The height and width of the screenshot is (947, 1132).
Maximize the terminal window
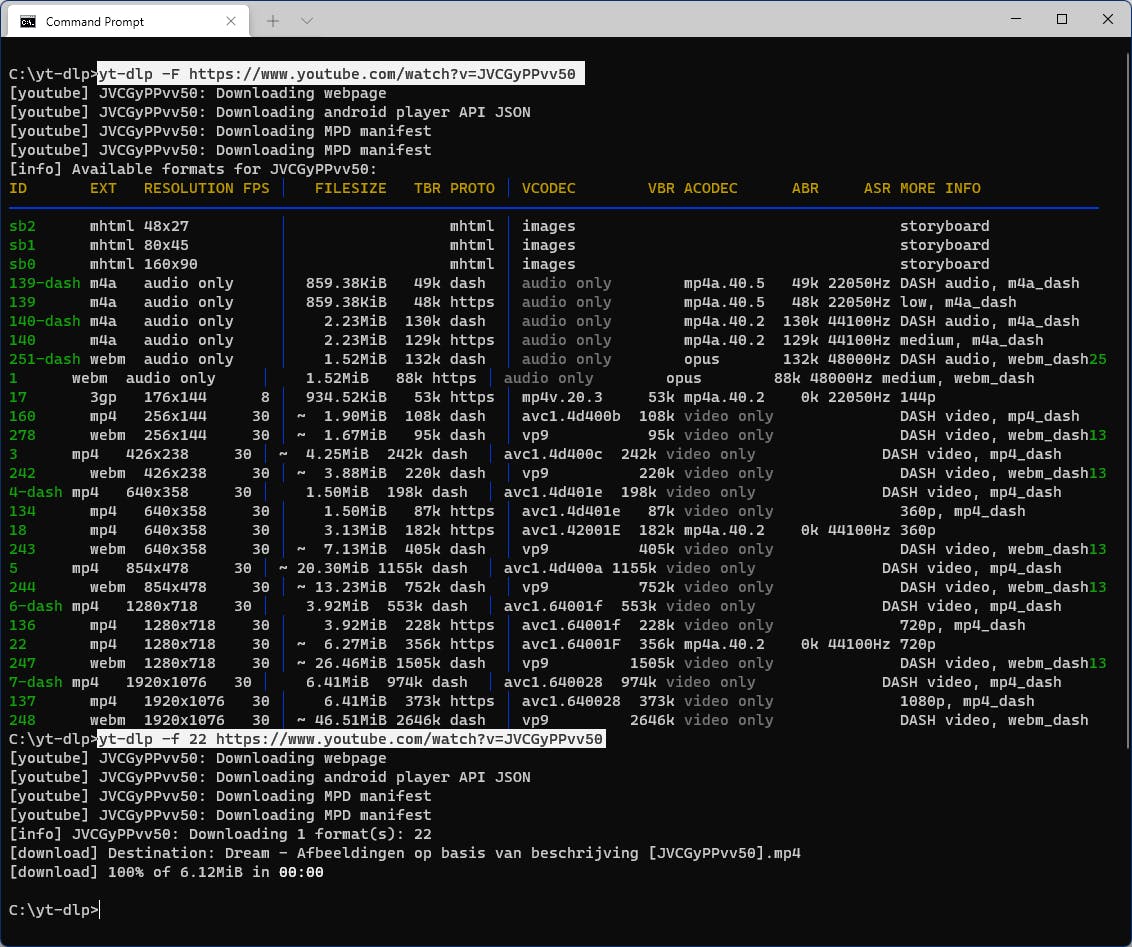click(x=1062, y=20)
